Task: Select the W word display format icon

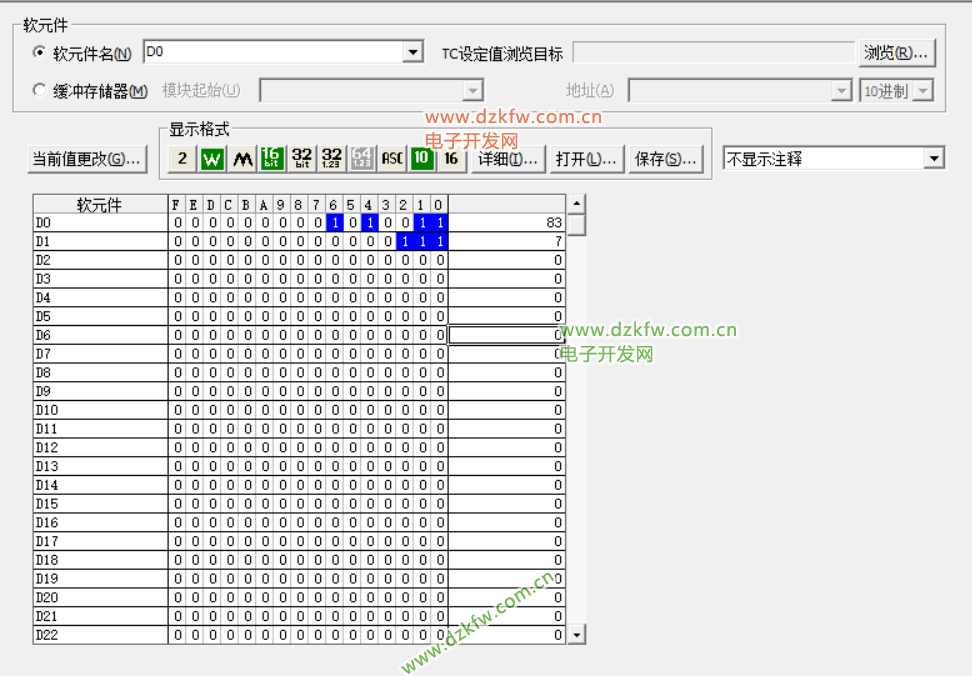Action: click(x=212, y=159)
